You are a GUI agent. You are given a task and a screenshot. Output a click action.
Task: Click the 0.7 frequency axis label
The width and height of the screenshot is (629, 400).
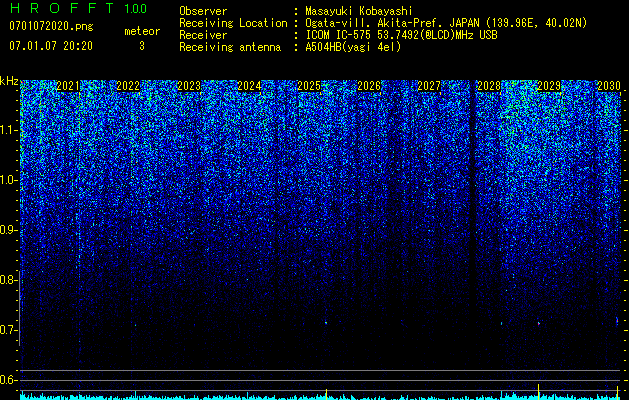[8, 330]
